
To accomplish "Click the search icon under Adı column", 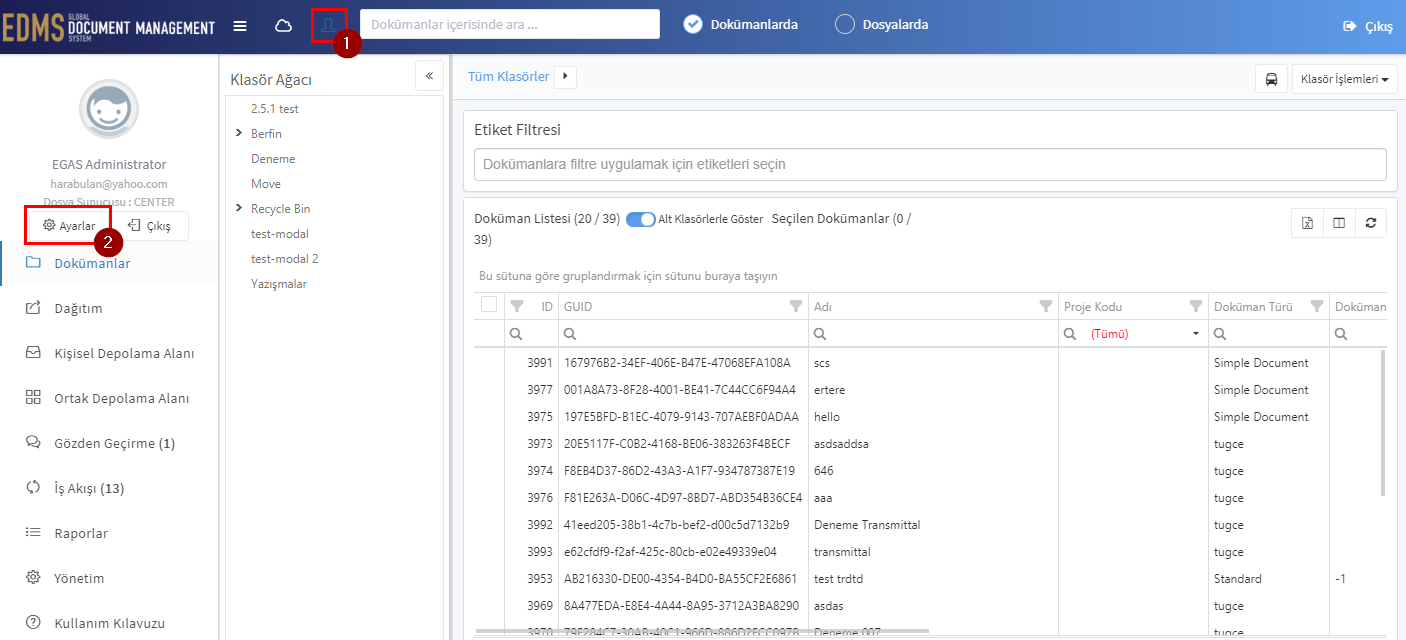I will (820, 333).
